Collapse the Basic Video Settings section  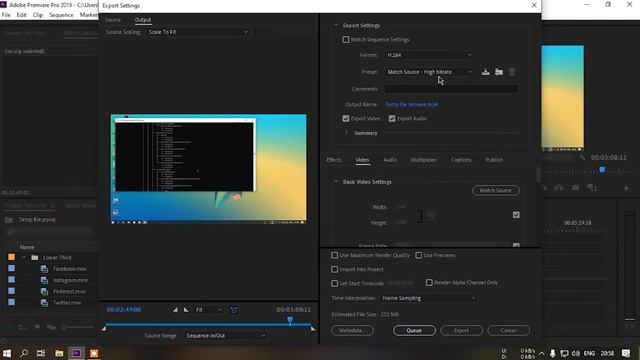(x=336, y=182)
